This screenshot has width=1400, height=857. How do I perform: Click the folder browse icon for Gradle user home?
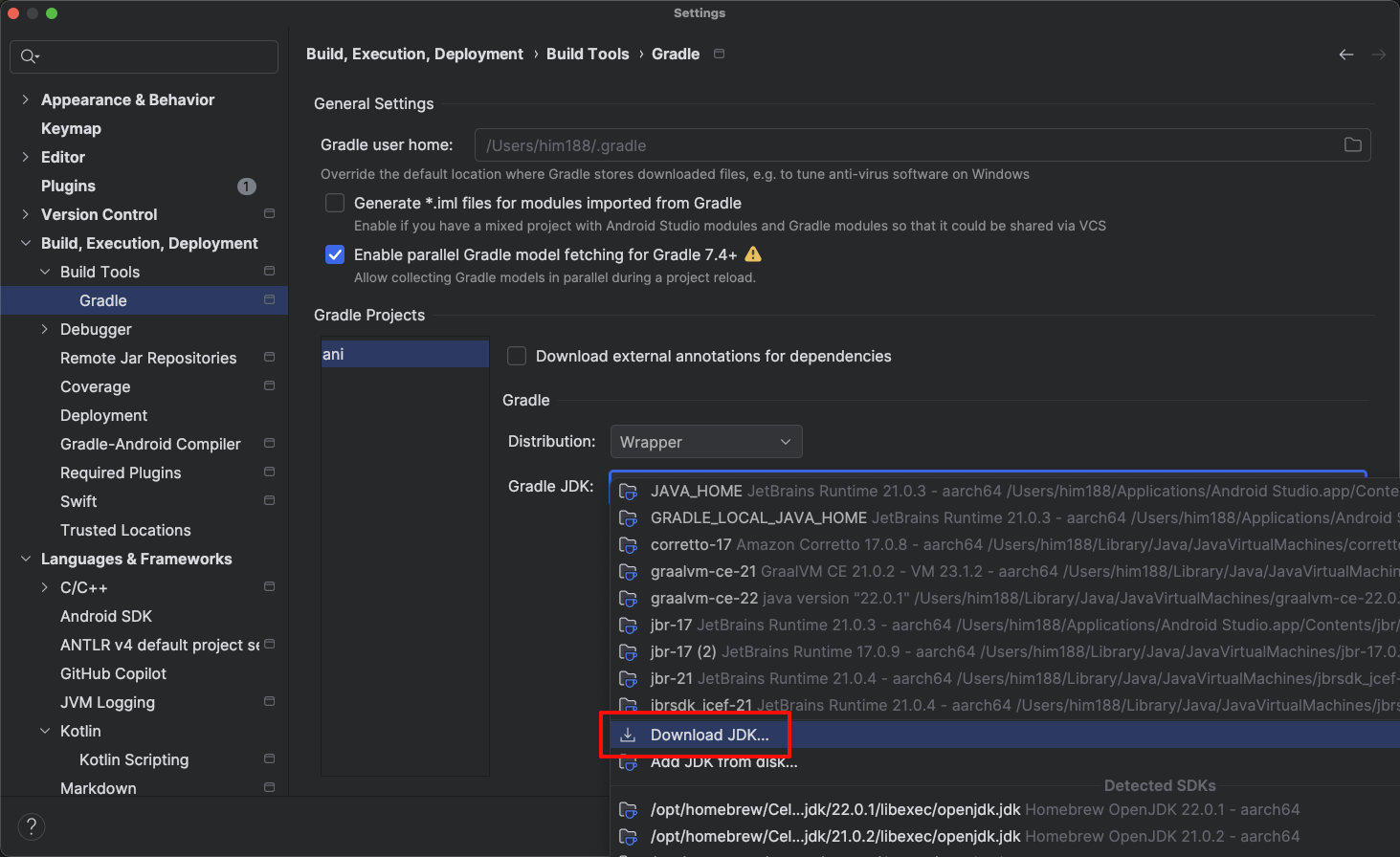click(x=1352, y=145)
